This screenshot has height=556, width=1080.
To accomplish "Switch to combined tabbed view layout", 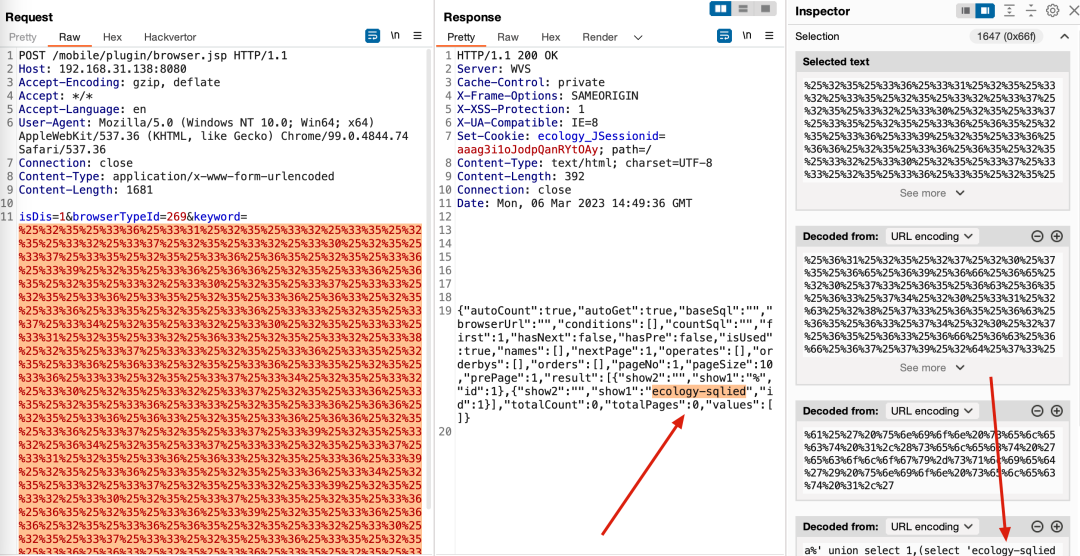I will [765, 9].
